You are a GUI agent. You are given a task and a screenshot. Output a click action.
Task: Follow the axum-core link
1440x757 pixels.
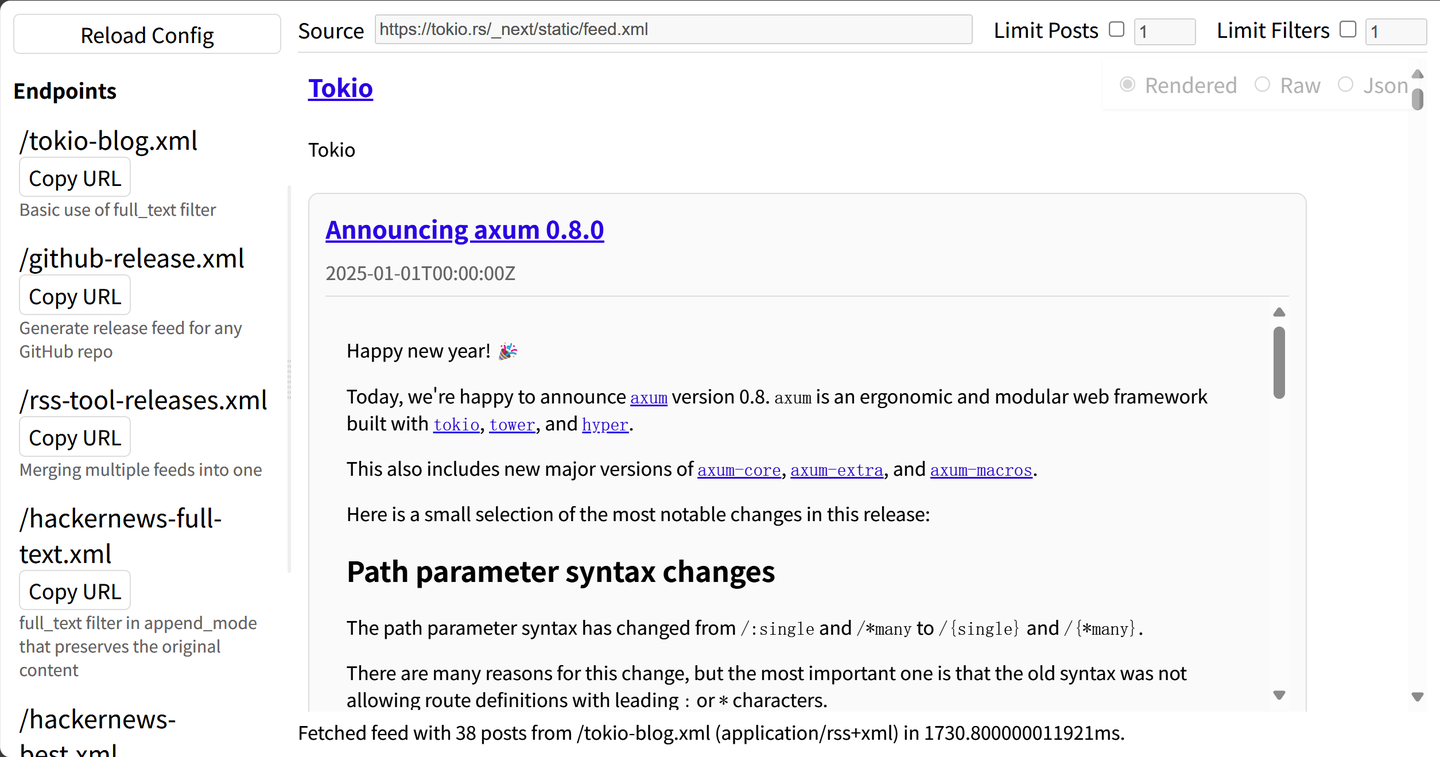coord(739,470)
